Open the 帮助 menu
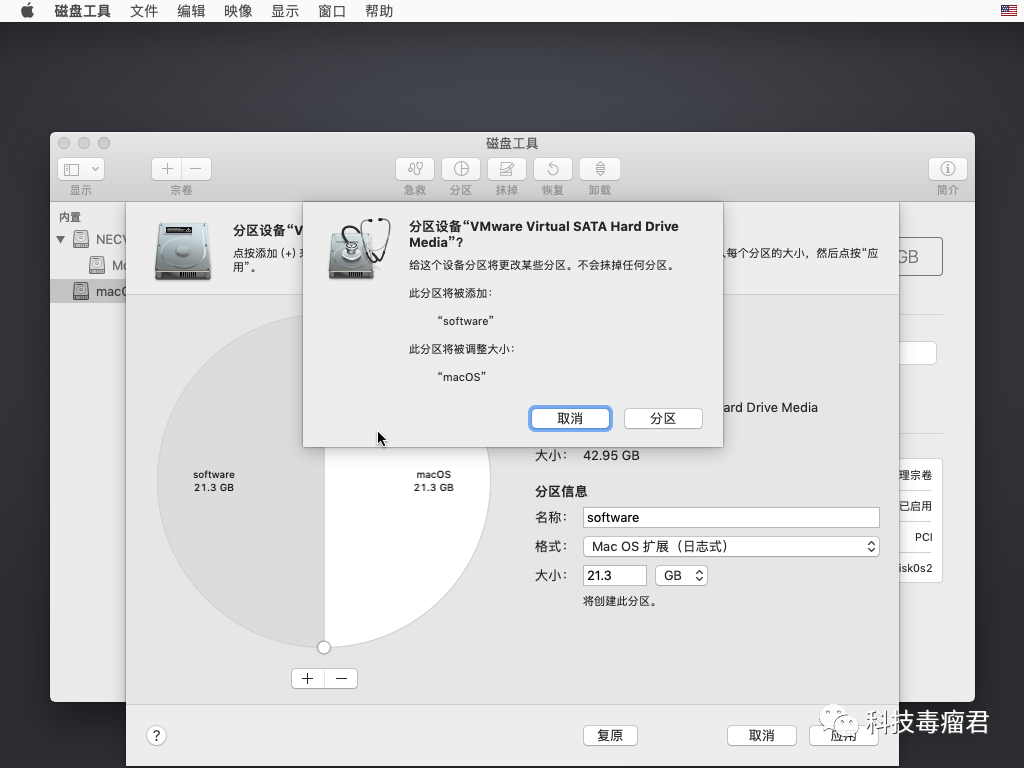The width and height of the screenshot is (1024, 768). [x=379, y=11]
